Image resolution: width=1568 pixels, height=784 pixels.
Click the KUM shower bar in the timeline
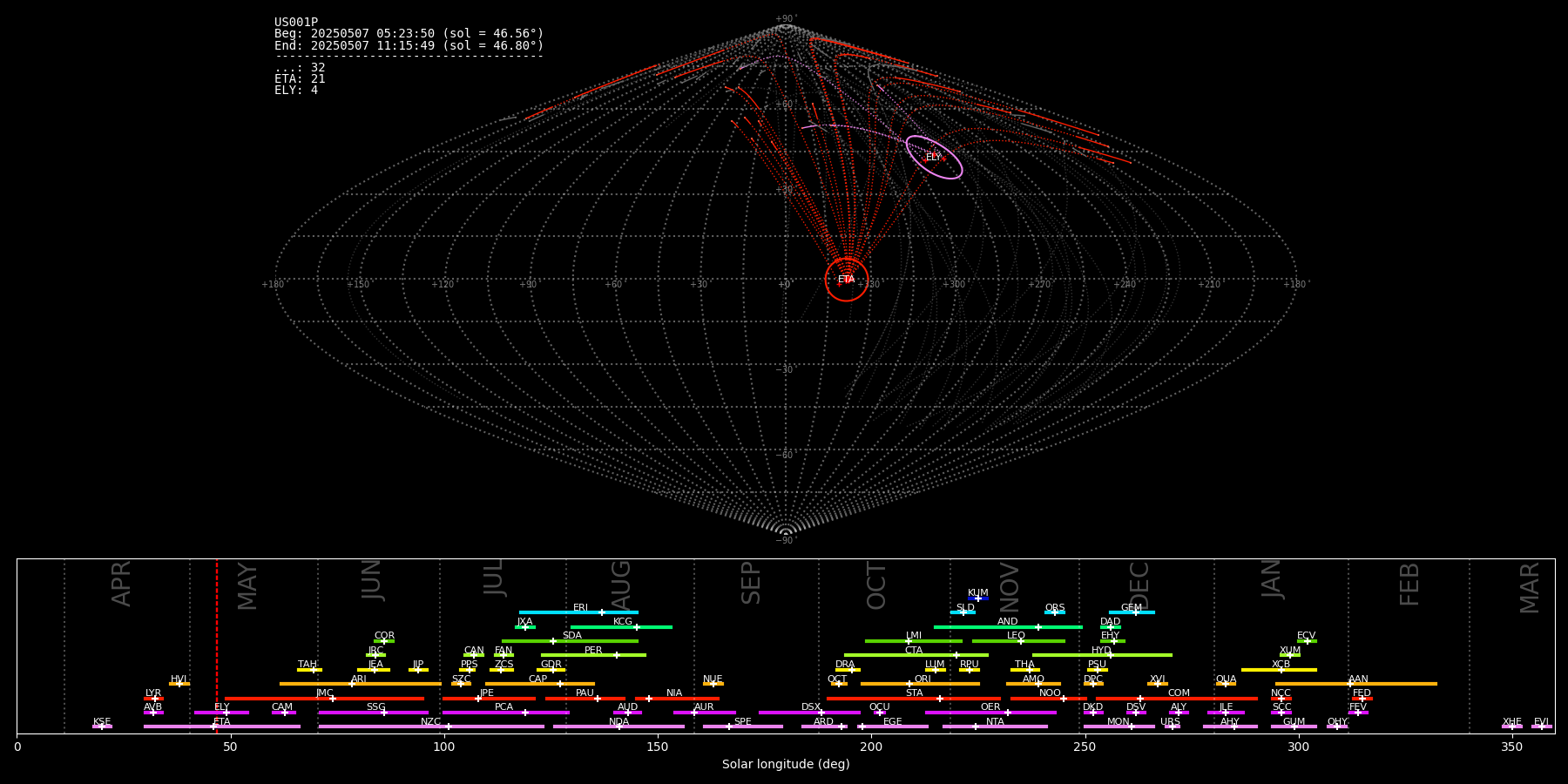(978, 598)
